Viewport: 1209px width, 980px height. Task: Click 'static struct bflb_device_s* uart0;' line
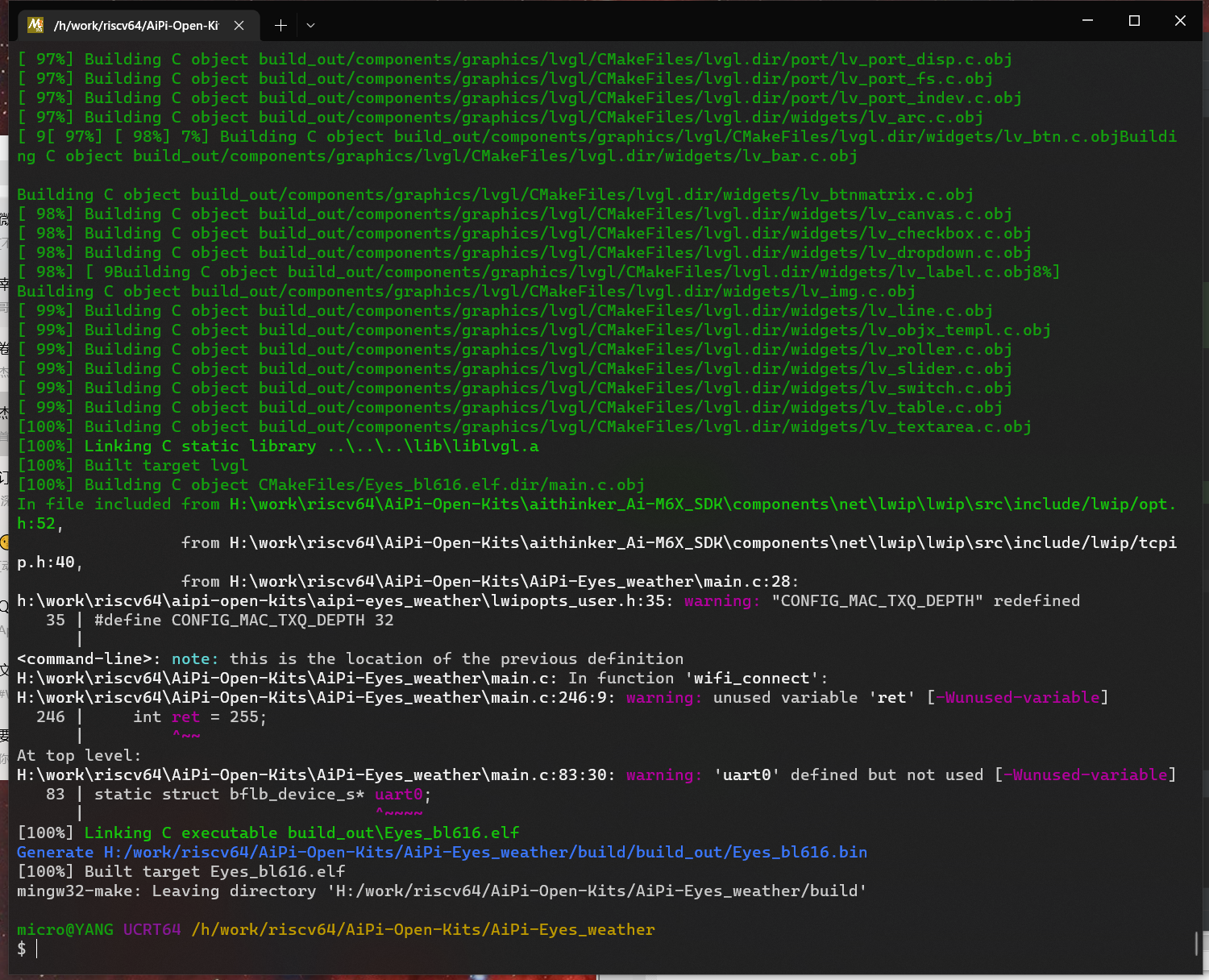pos(263,794)
